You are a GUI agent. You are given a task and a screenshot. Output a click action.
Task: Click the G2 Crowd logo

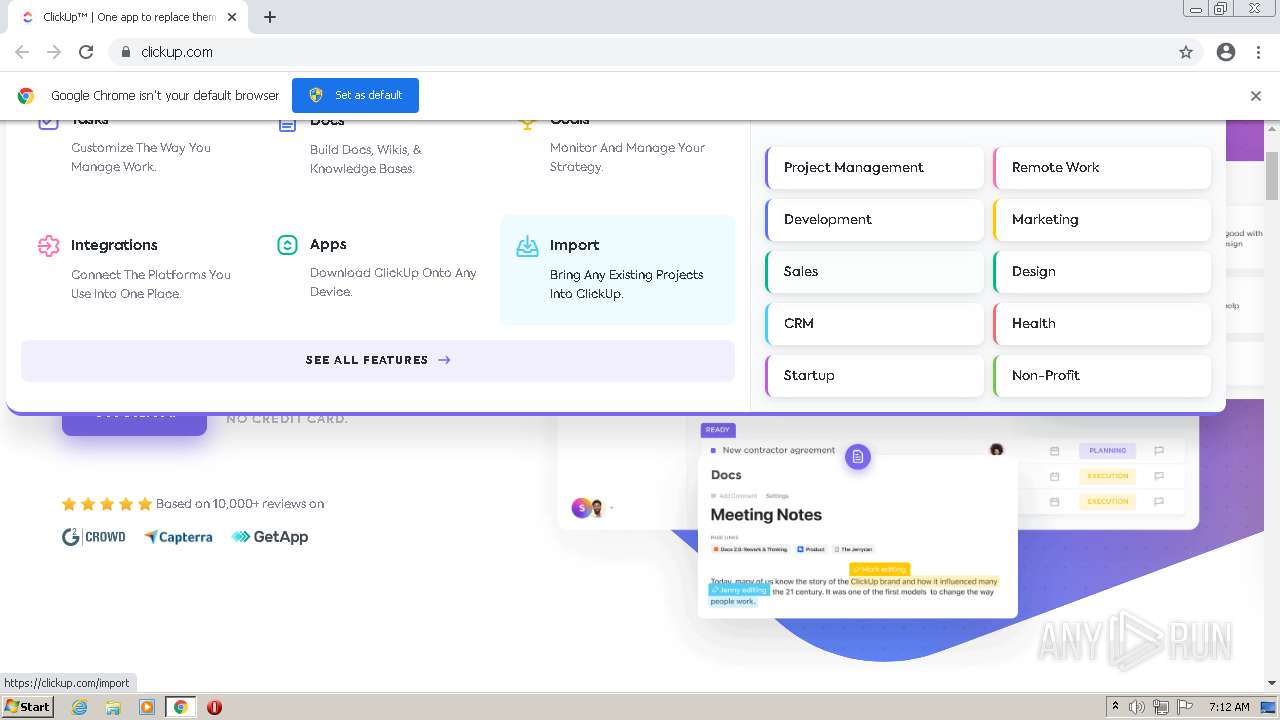pos(94,537)
